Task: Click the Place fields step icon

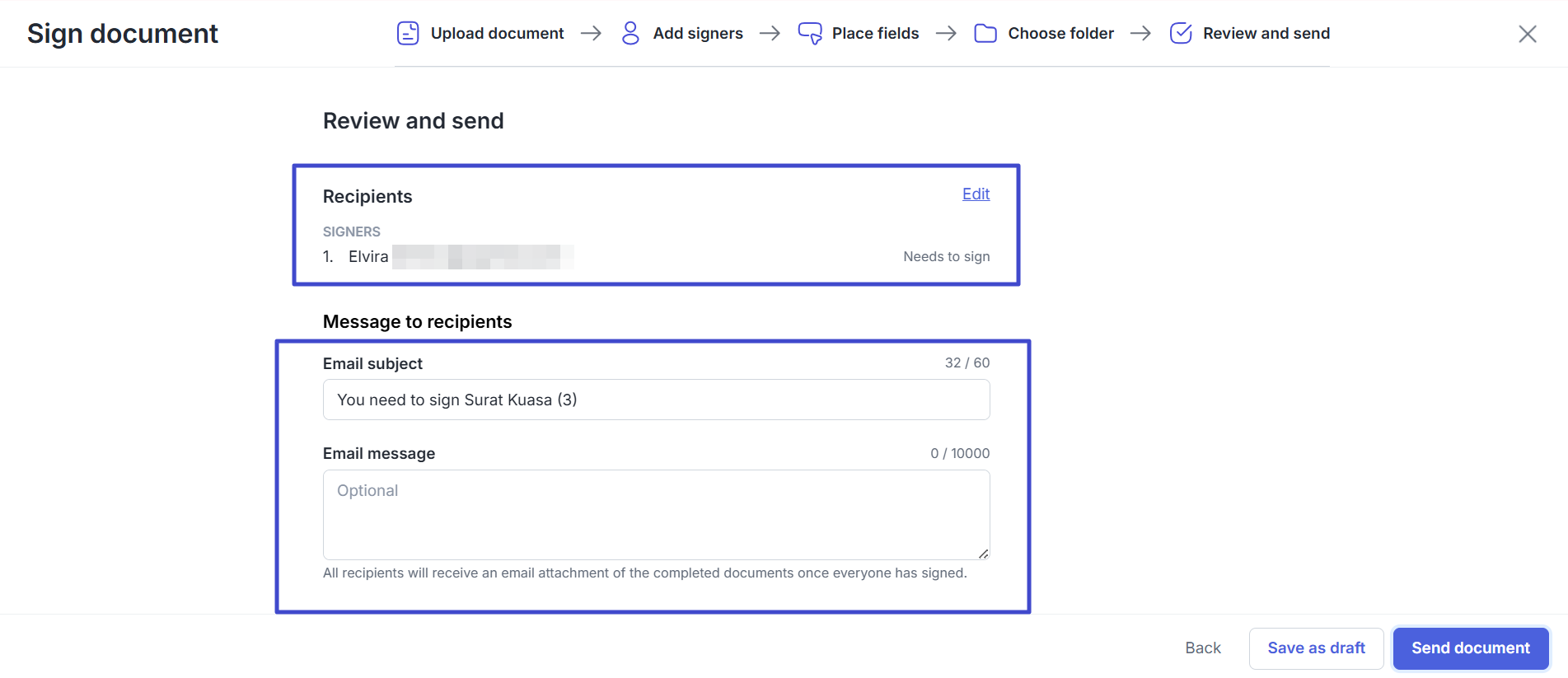Action: coord(810,33)
